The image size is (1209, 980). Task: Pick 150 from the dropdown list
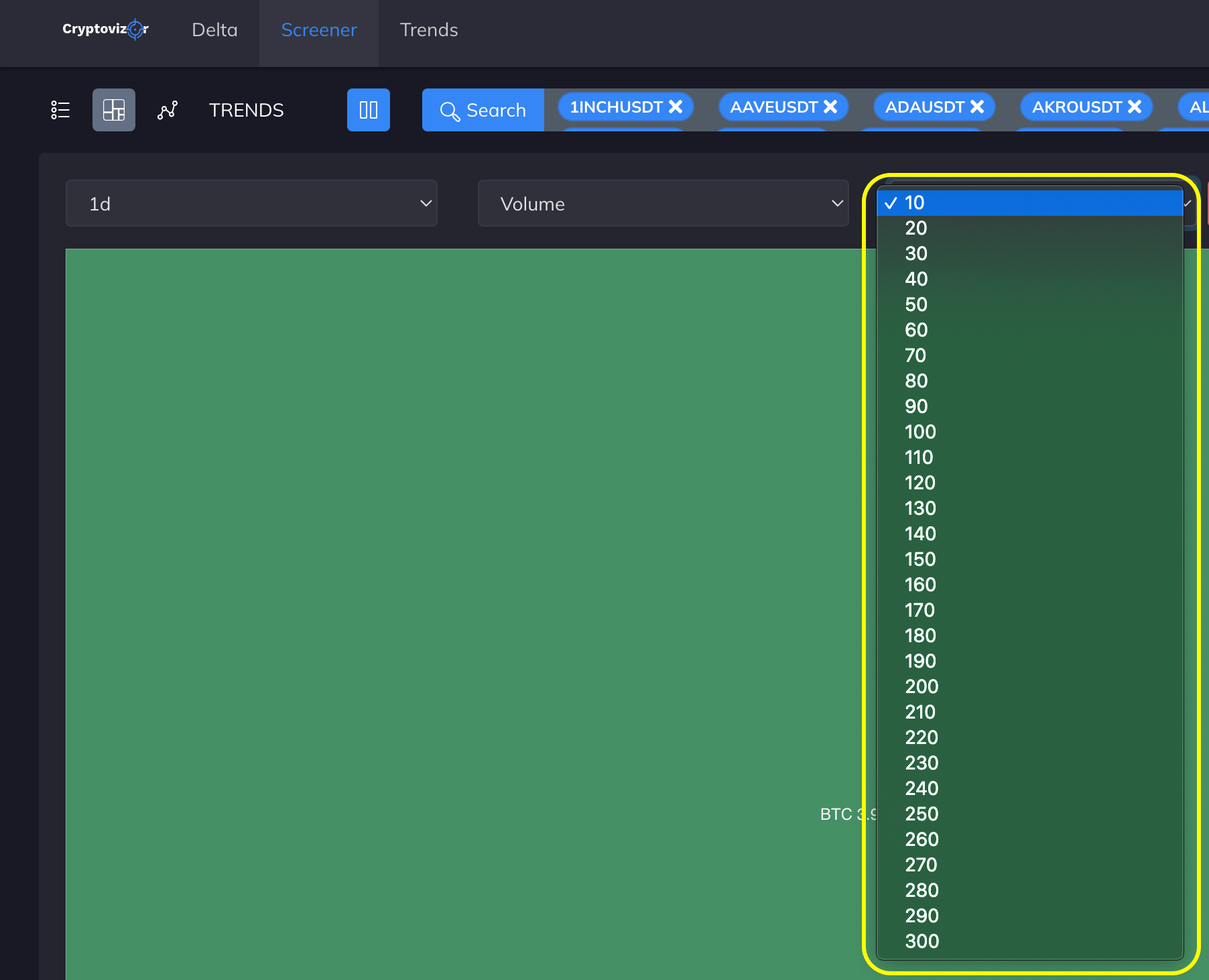pyautogui.click(x=1029, y=560)
